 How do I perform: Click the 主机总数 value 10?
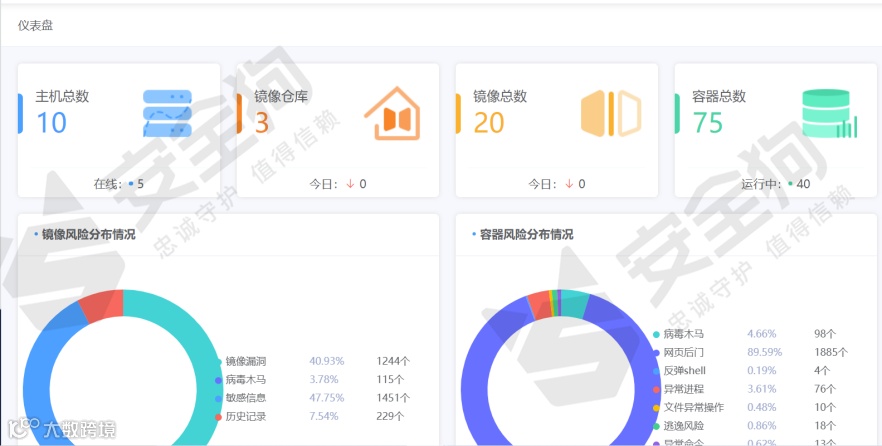pyautogui.click(x=52, y=123)
